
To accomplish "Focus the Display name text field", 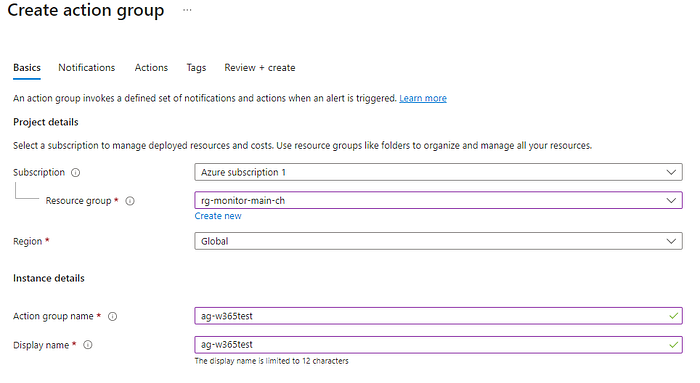I will point(438,345).
